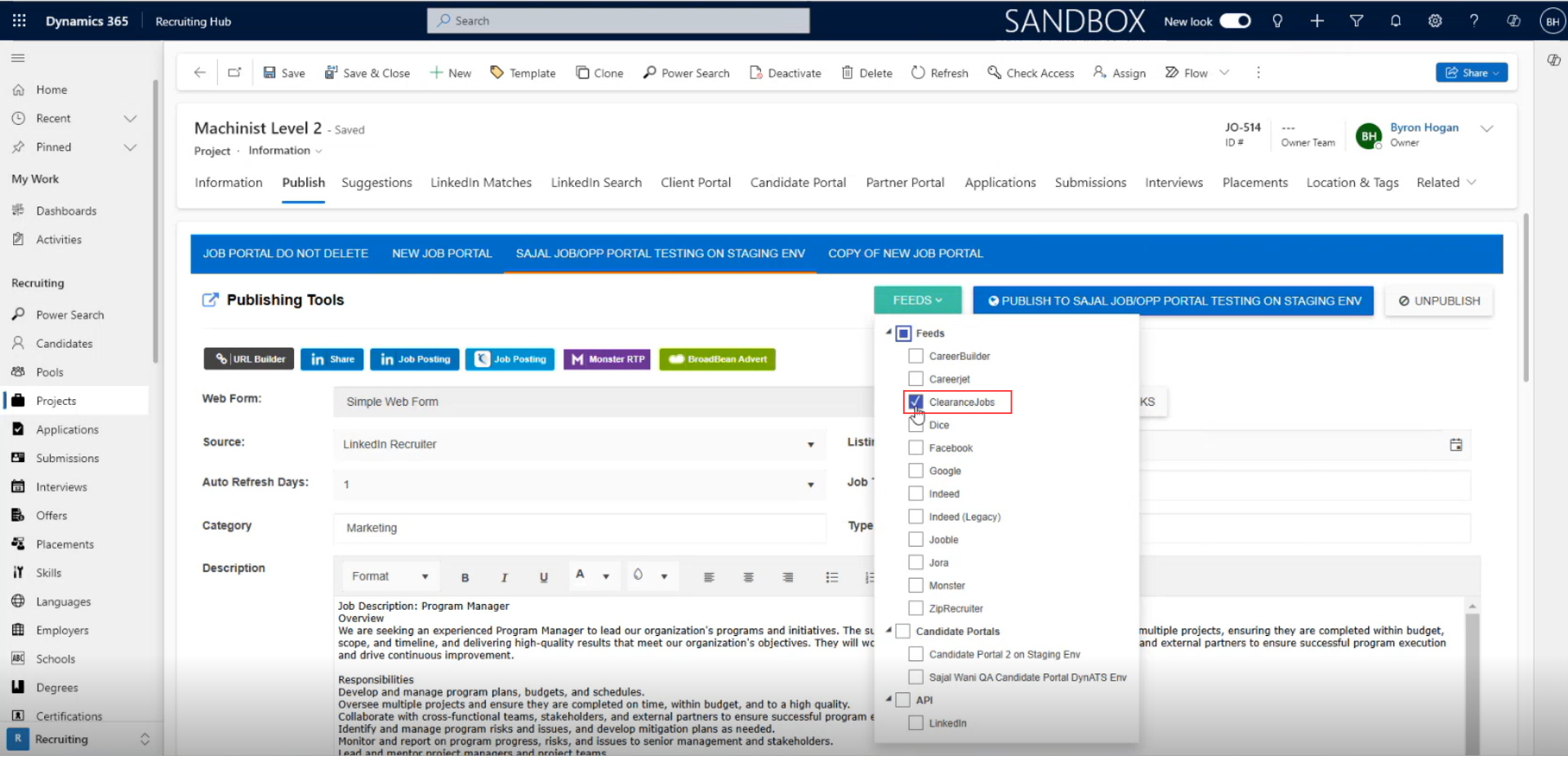This screenshot has width=1568, height=760.
Task: Open more commands ellipsis
Action: tap(1258, 73)
